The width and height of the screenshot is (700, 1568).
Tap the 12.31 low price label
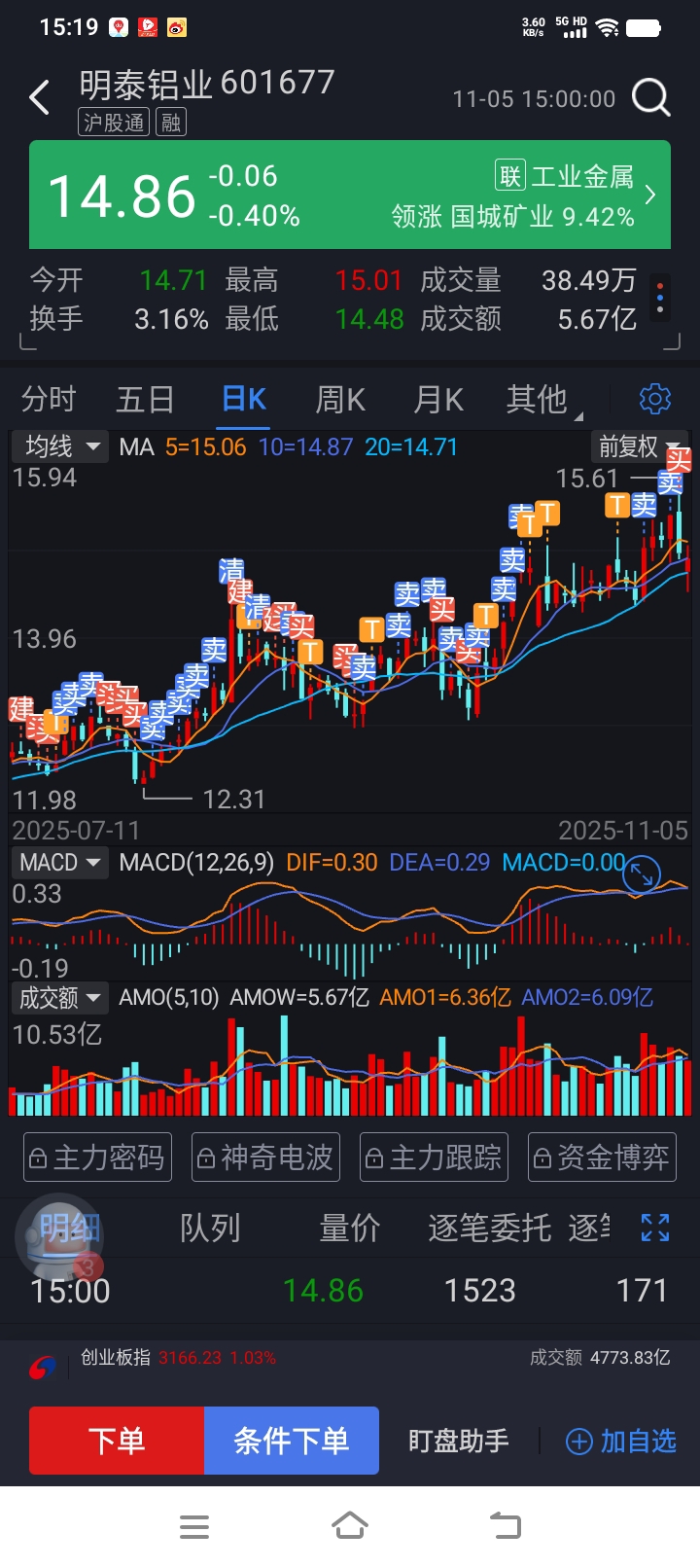pos(234,800)
